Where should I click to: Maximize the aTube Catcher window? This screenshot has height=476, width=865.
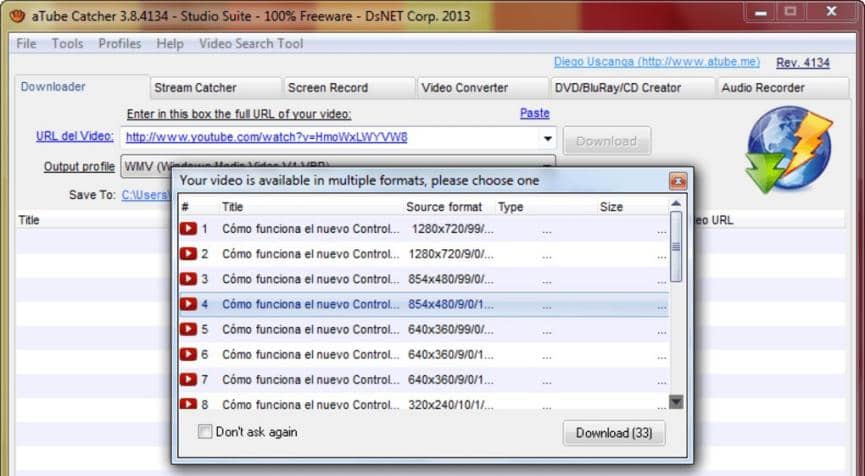(x=791, y=11)
